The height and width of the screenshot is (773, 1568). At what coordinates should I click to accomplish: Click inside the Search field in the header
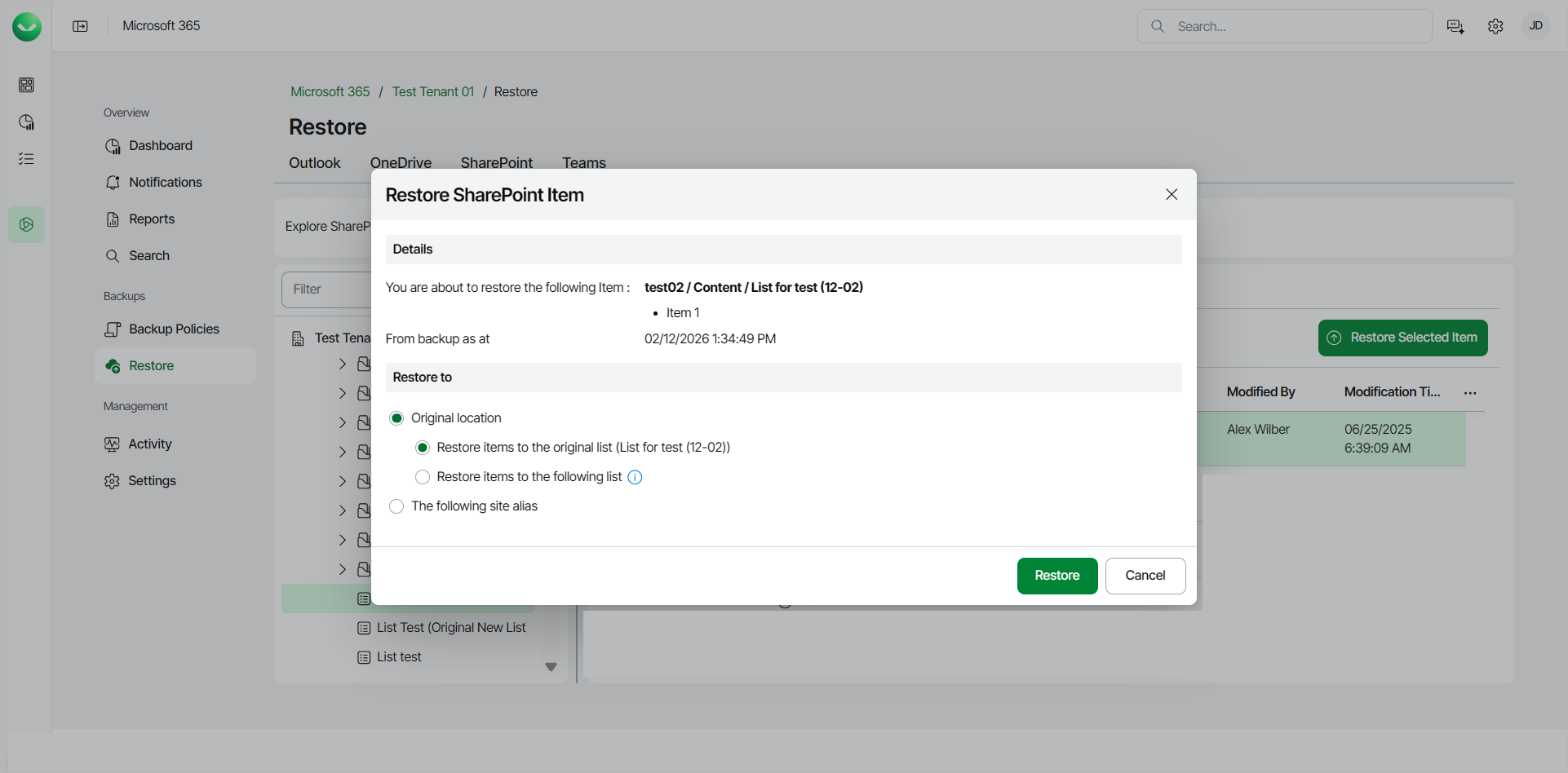coord(1285,26)
